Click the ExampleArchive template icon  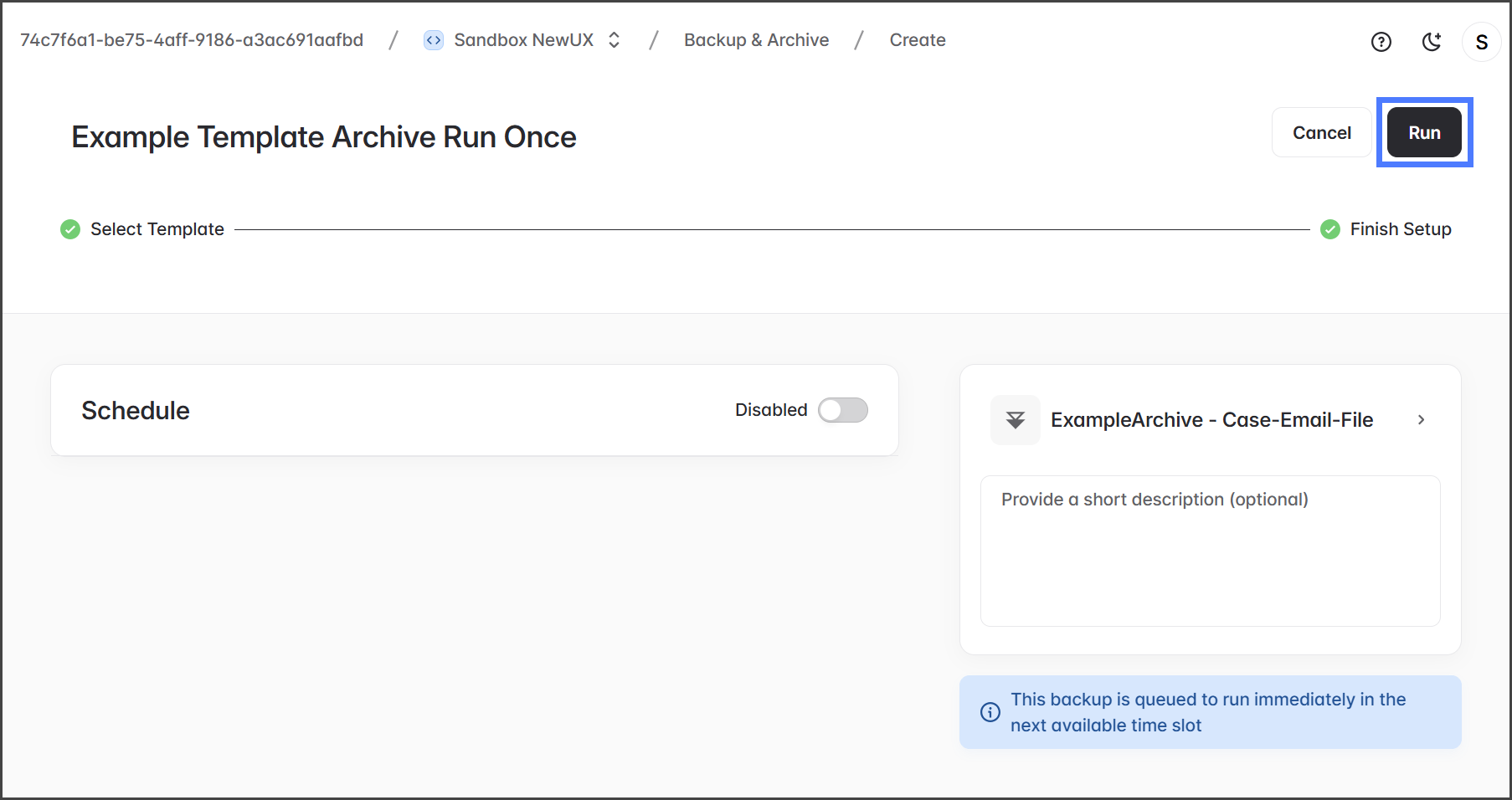tap(1015, 420)
